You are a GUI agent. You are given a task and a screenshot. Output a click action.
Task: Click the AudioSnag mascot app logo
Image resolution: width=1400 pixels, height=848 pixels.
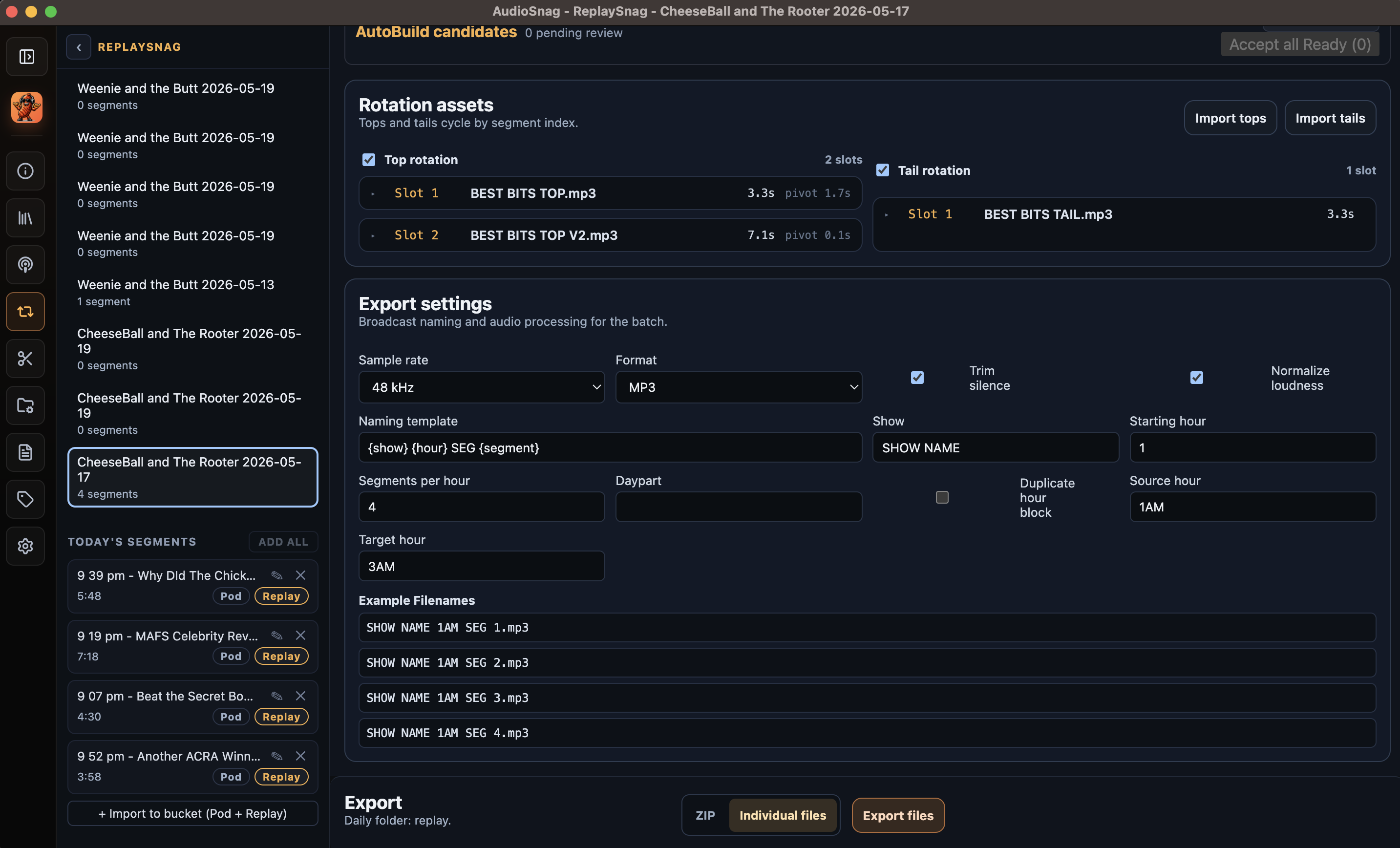(26, 107)
